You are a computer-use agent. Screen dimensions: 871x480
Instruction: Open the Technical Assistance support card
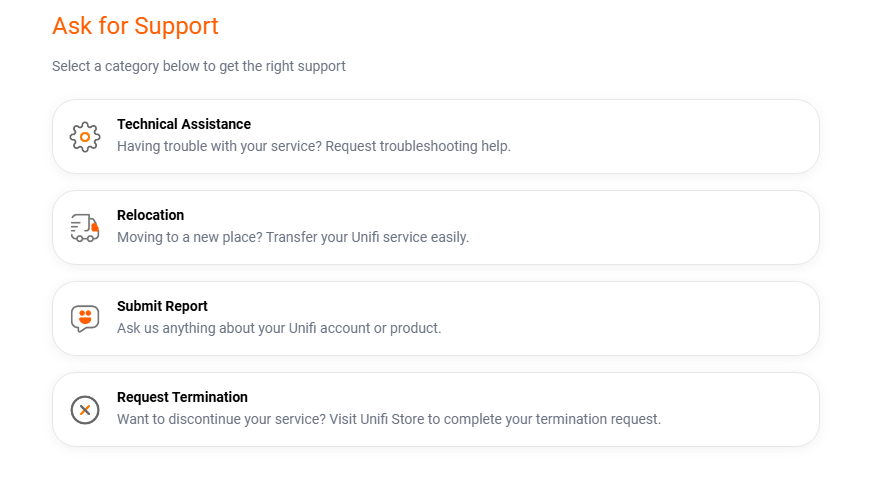pyautogui.click(x=436, y=137)
